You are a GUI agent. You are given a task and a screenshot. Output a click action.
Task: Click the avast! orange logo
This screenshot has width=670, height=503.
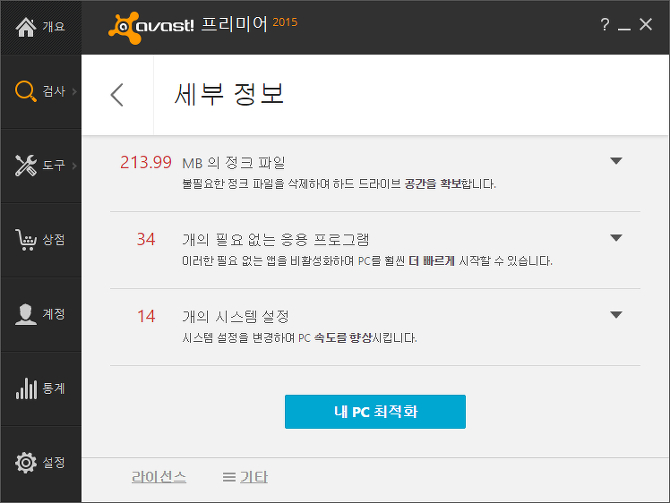[124, 28]
